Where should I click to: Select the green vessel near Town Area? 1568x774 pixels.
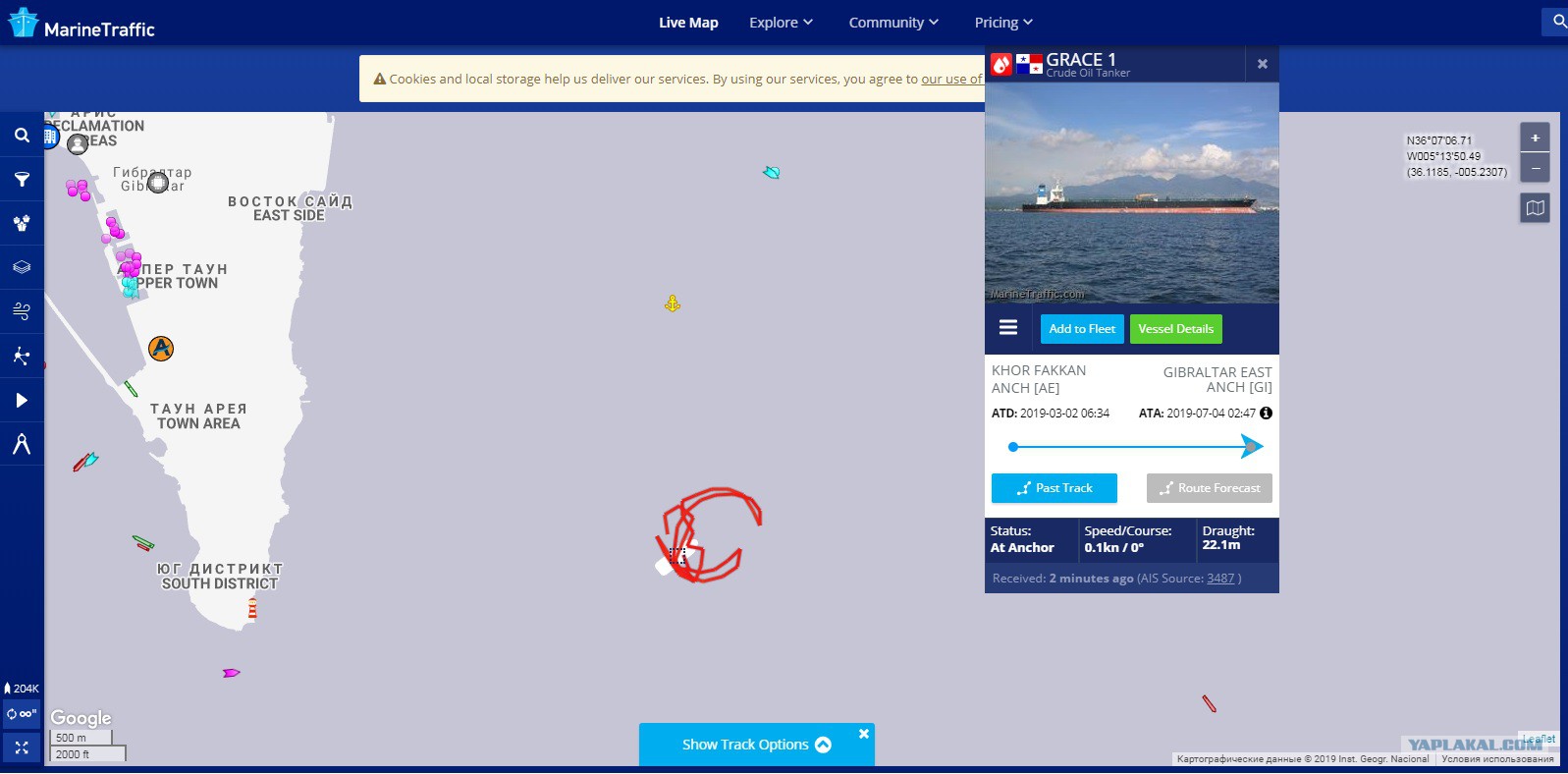click(131, 389)
